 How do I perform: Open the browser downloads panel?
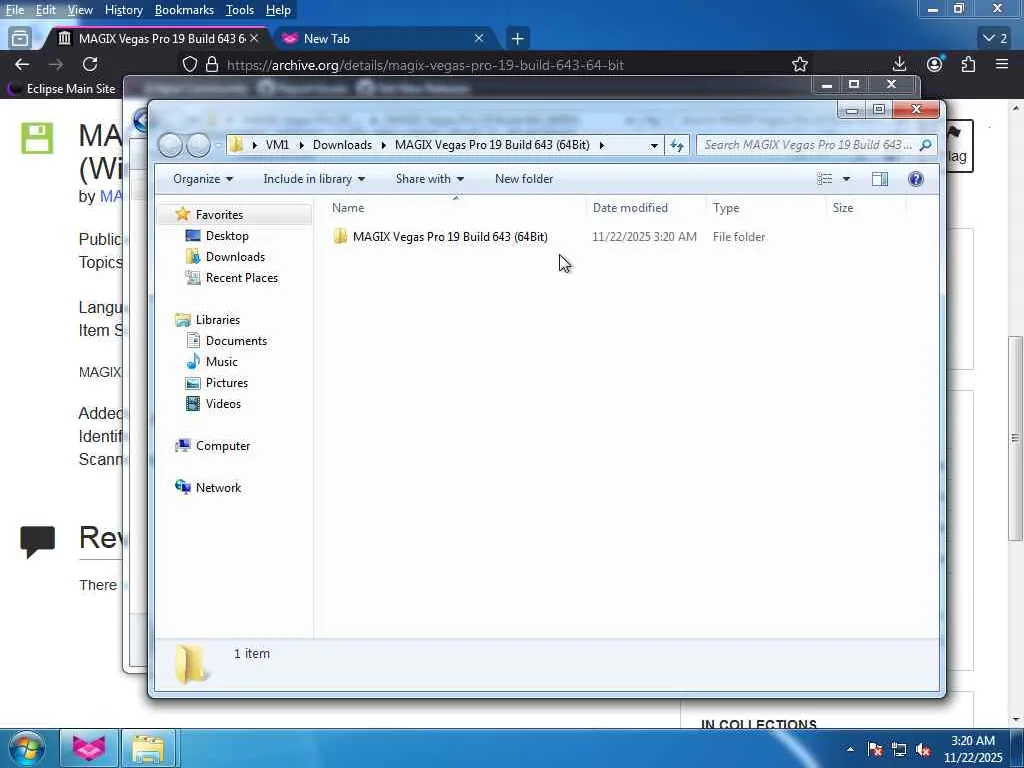899,64
